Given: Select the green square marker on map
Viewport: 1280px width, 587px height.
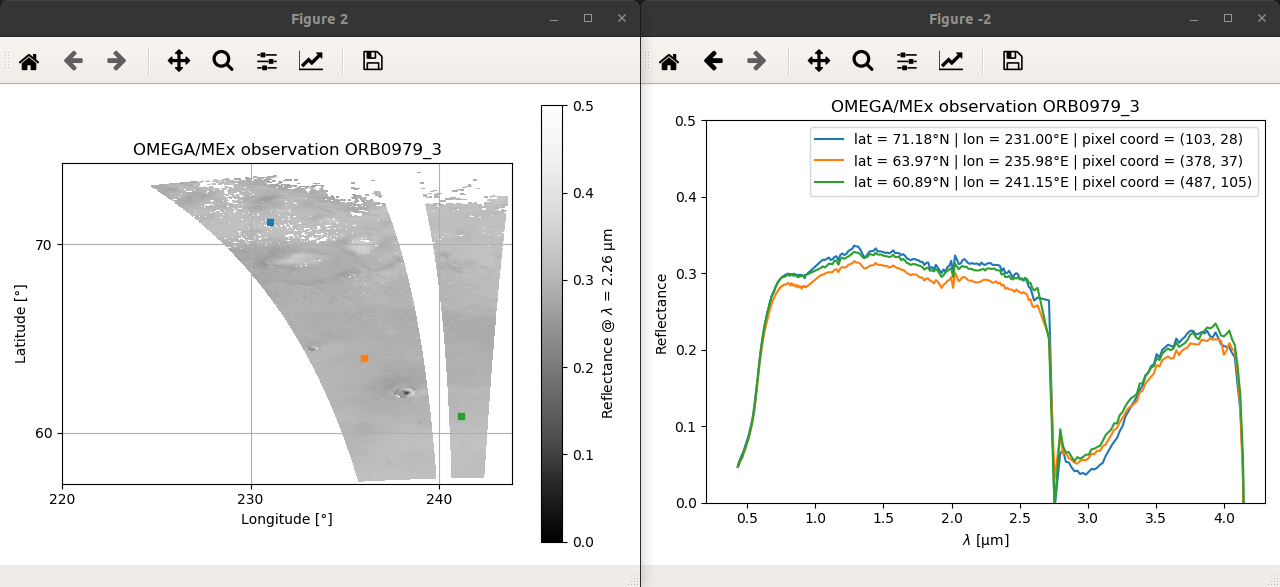Looking at the screenshot, I should pyautogui.click(x=461, y=416).
